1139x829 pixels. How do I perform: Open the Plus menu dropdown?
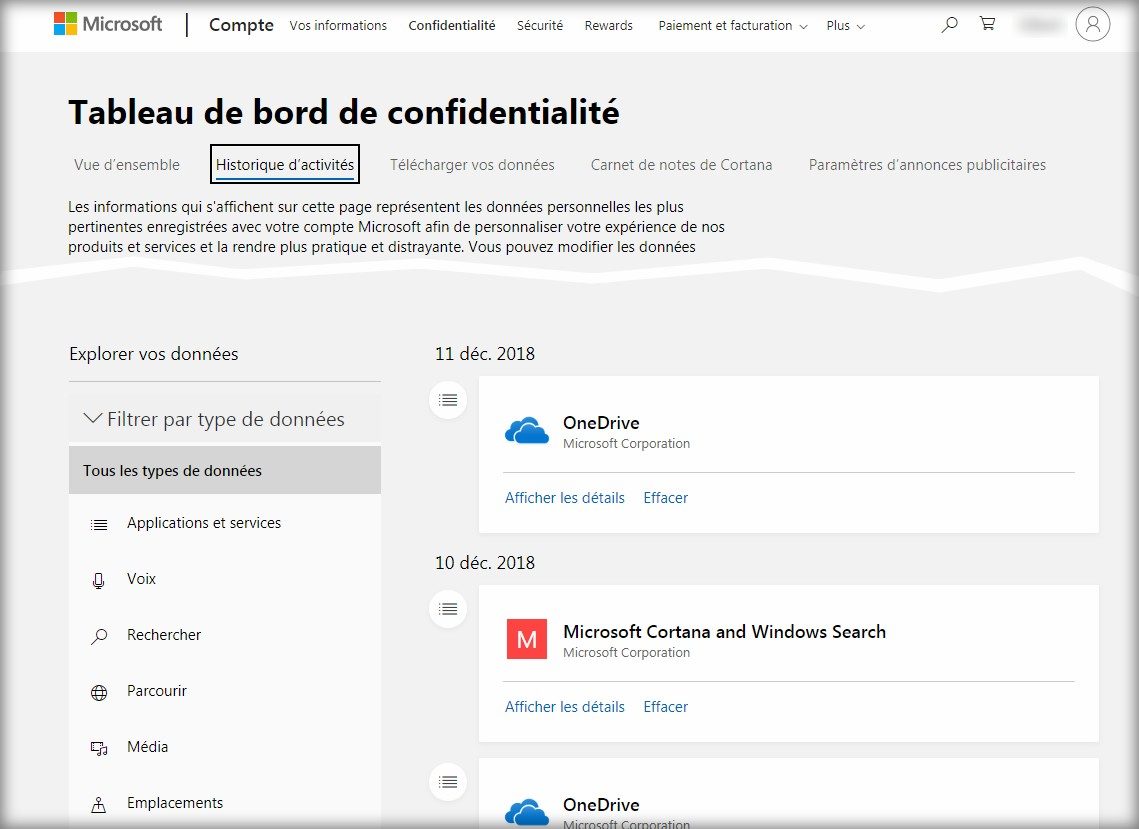[x=845, y=26]
